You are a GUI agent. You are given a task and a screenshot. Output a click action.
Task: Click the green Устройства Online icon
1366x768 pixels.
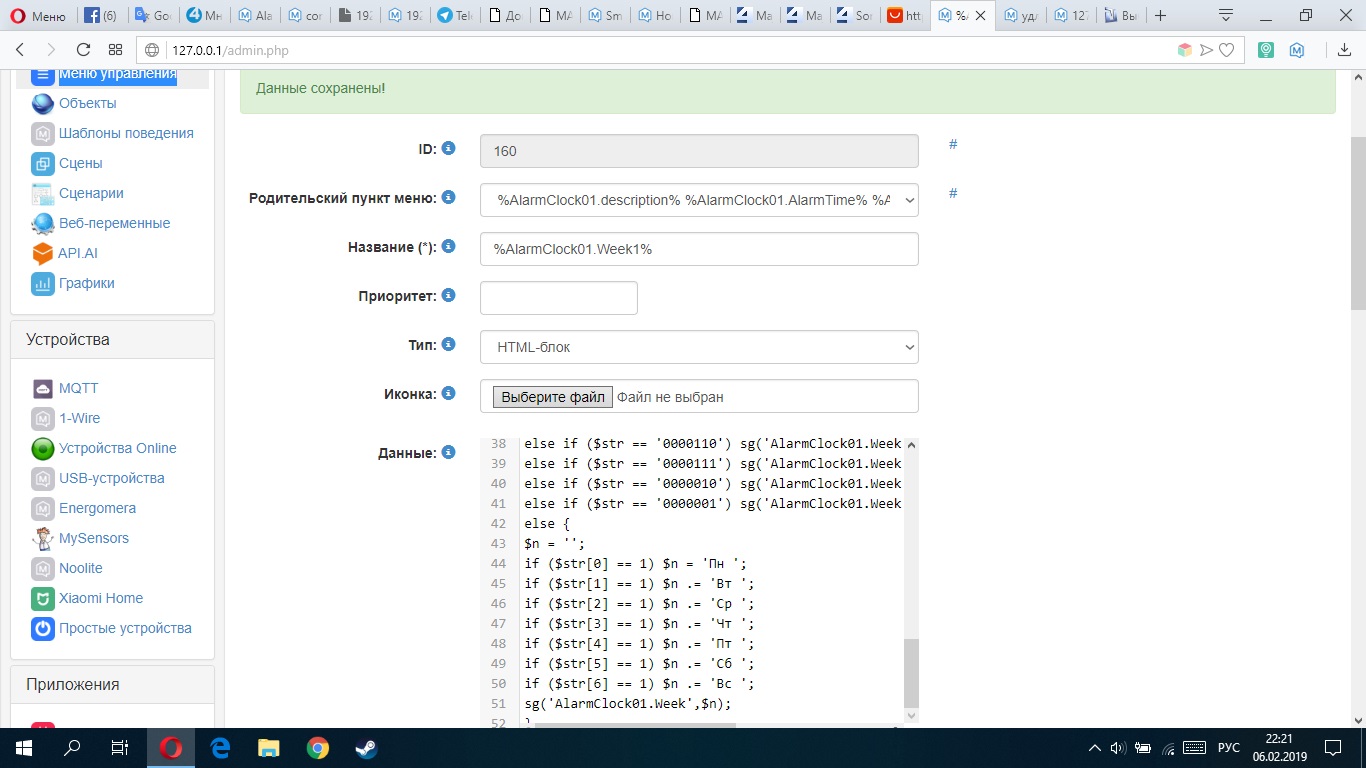(x=43, y=449)
